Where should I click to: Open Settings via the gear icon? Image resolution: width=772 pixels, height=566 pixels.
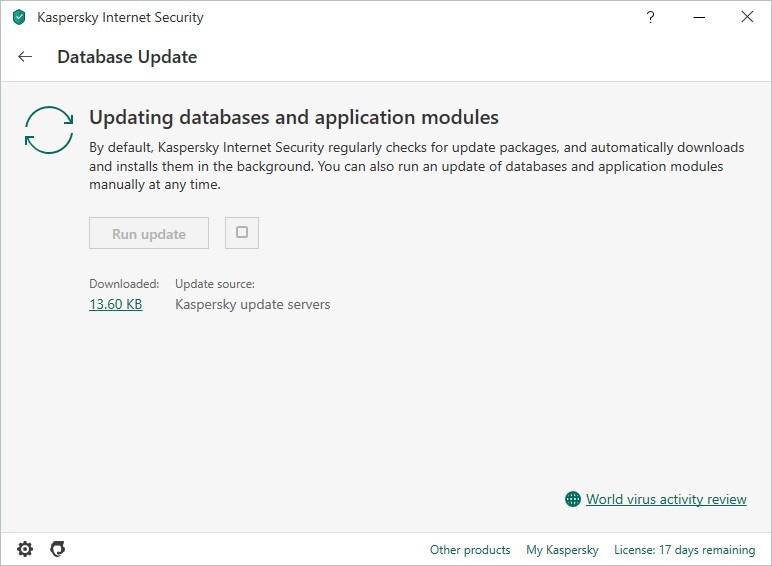[25, 549]
